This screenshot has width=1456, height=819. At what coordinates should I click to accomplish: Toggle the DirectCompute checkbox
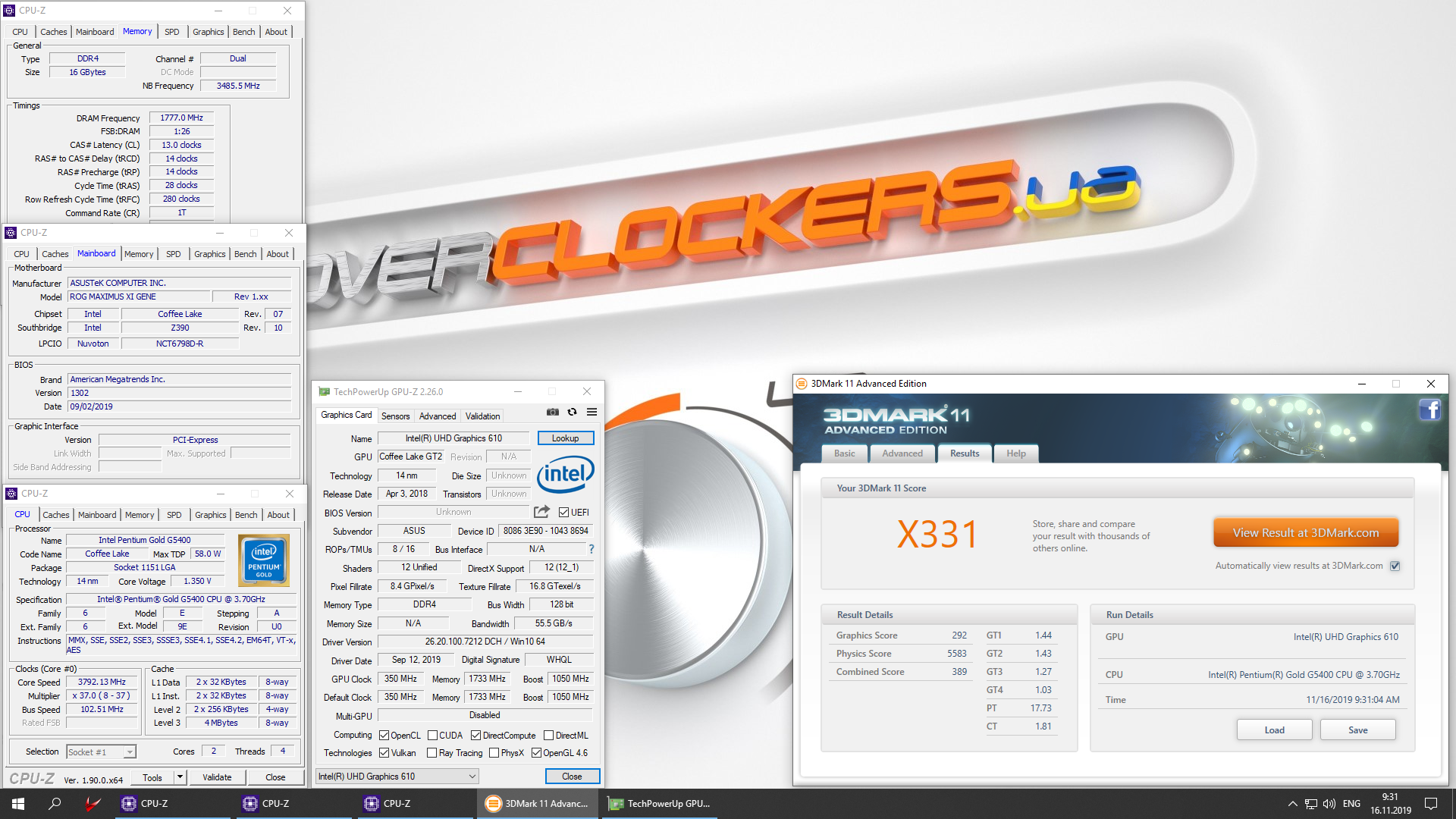tap(475, 736)
